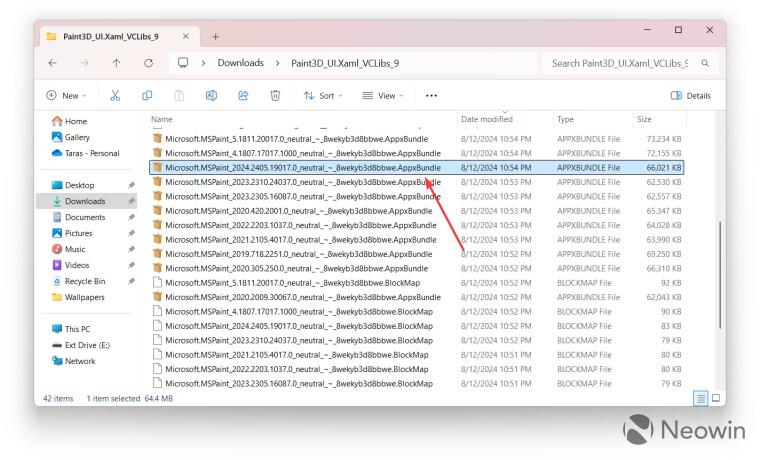Click the vertical scrollbar of file list
The height and width of the screenshot is (460, 760).
(x=720, y=275)
